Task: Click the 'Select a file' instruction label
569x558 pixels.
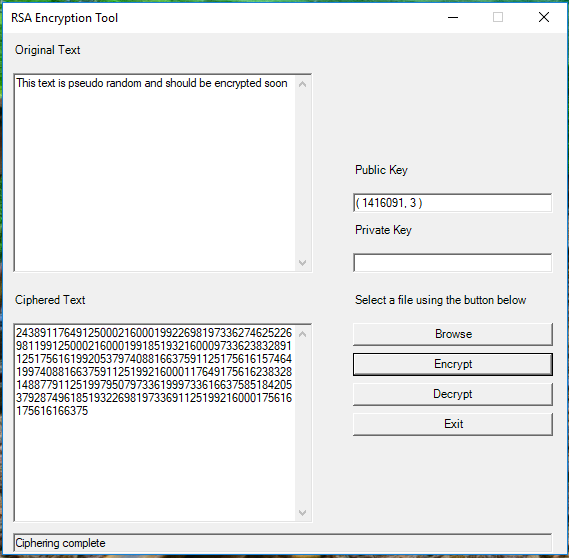Action: click(440, 300)
